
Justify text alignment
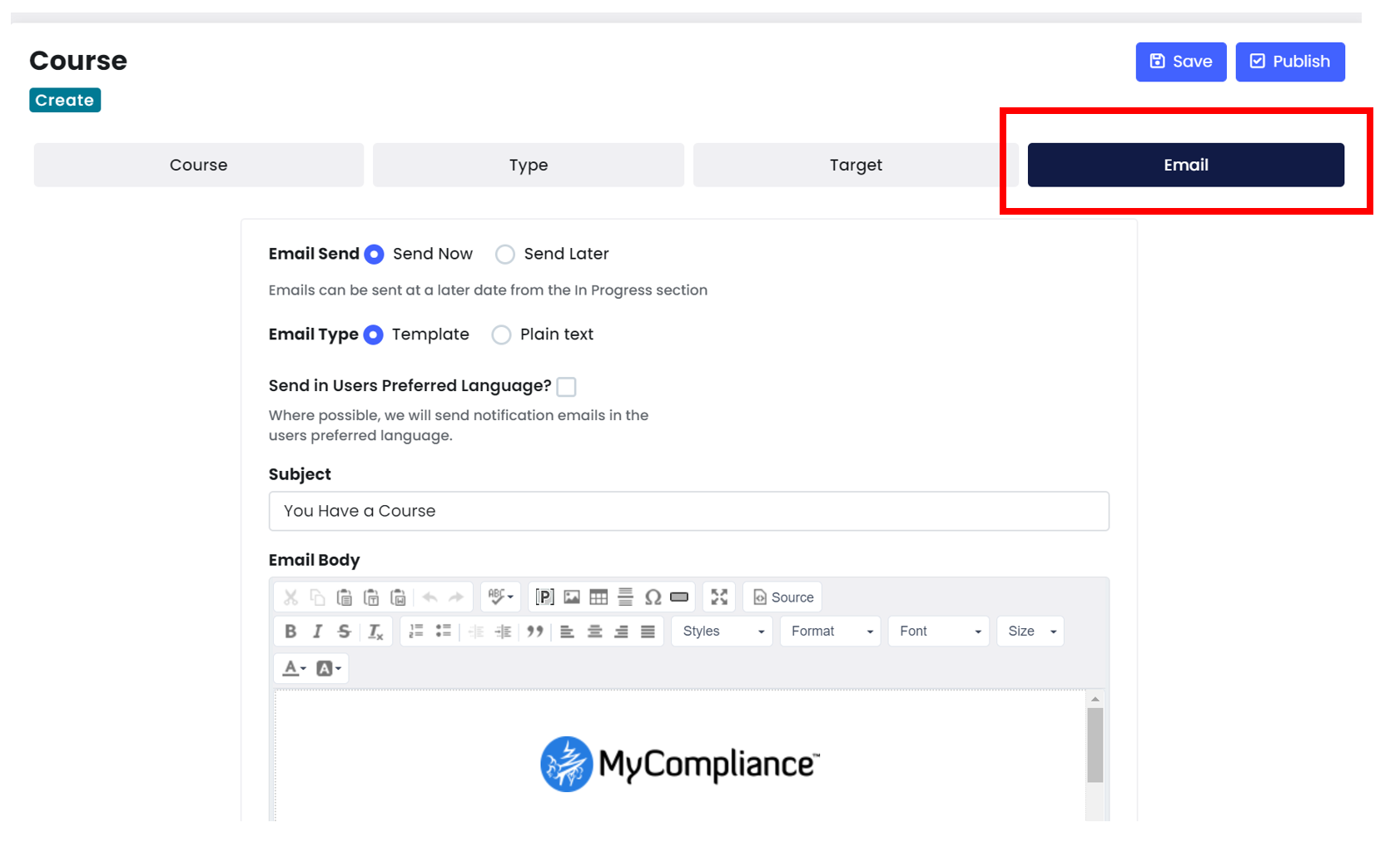tap(648, 632)
